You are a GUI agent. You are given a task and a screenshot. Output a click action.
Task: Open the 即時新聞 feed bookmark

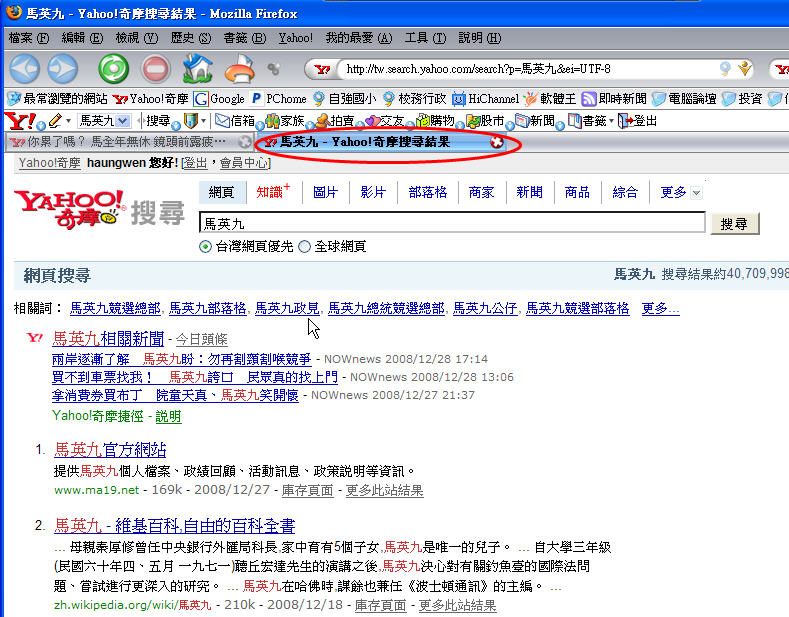[614, 99]
